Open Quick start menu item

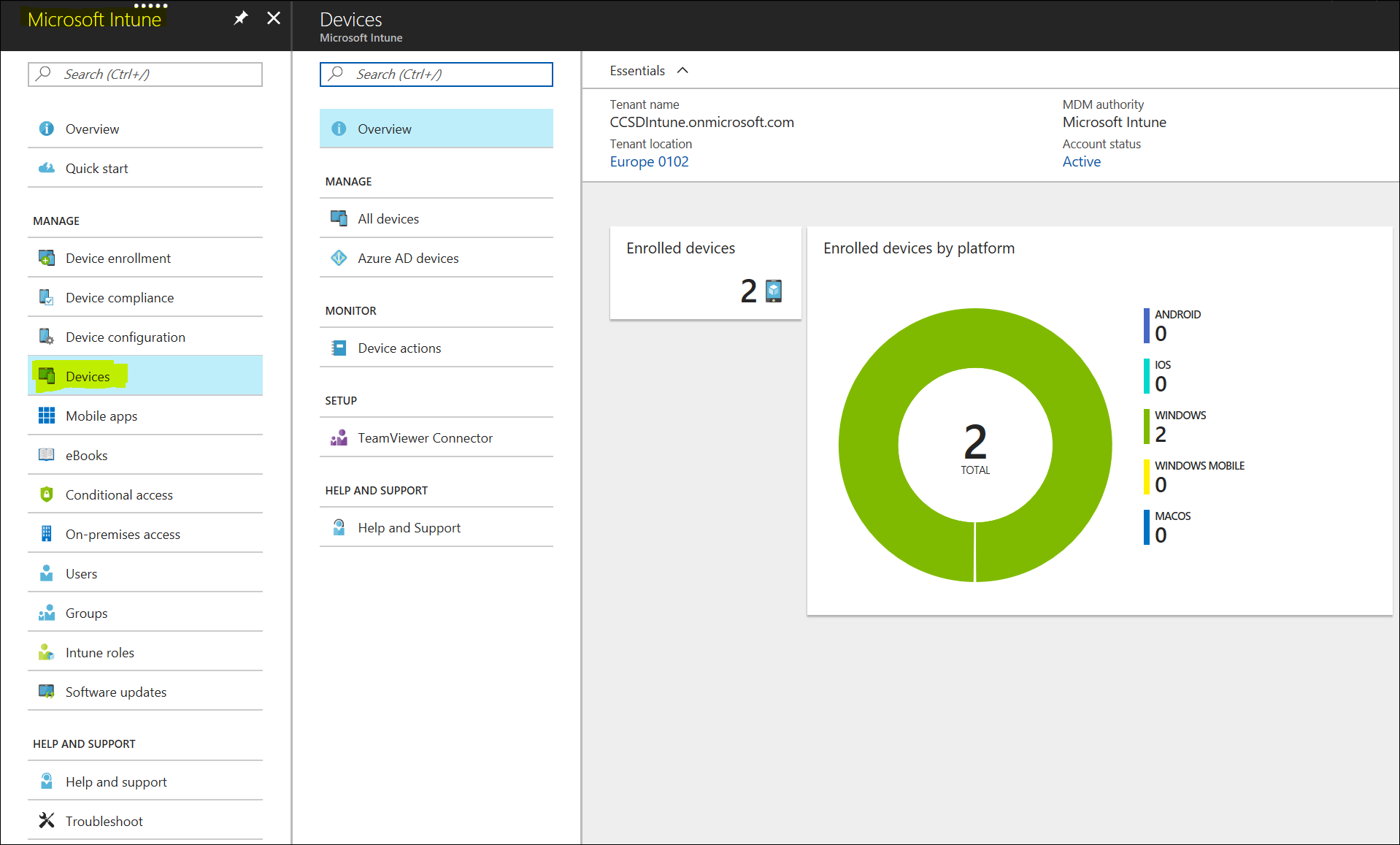coord(145,168)
